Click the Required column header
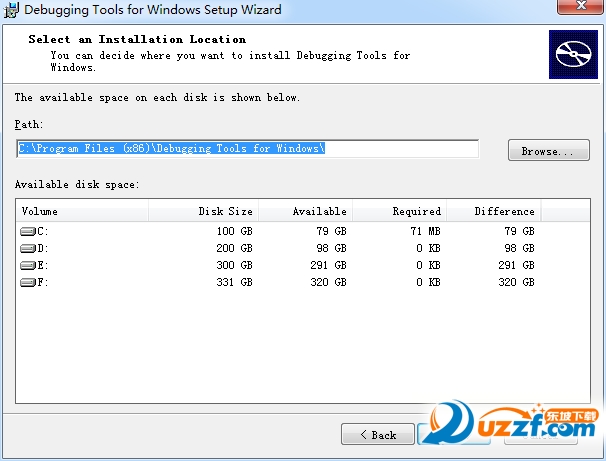 [x=400, y=211]
